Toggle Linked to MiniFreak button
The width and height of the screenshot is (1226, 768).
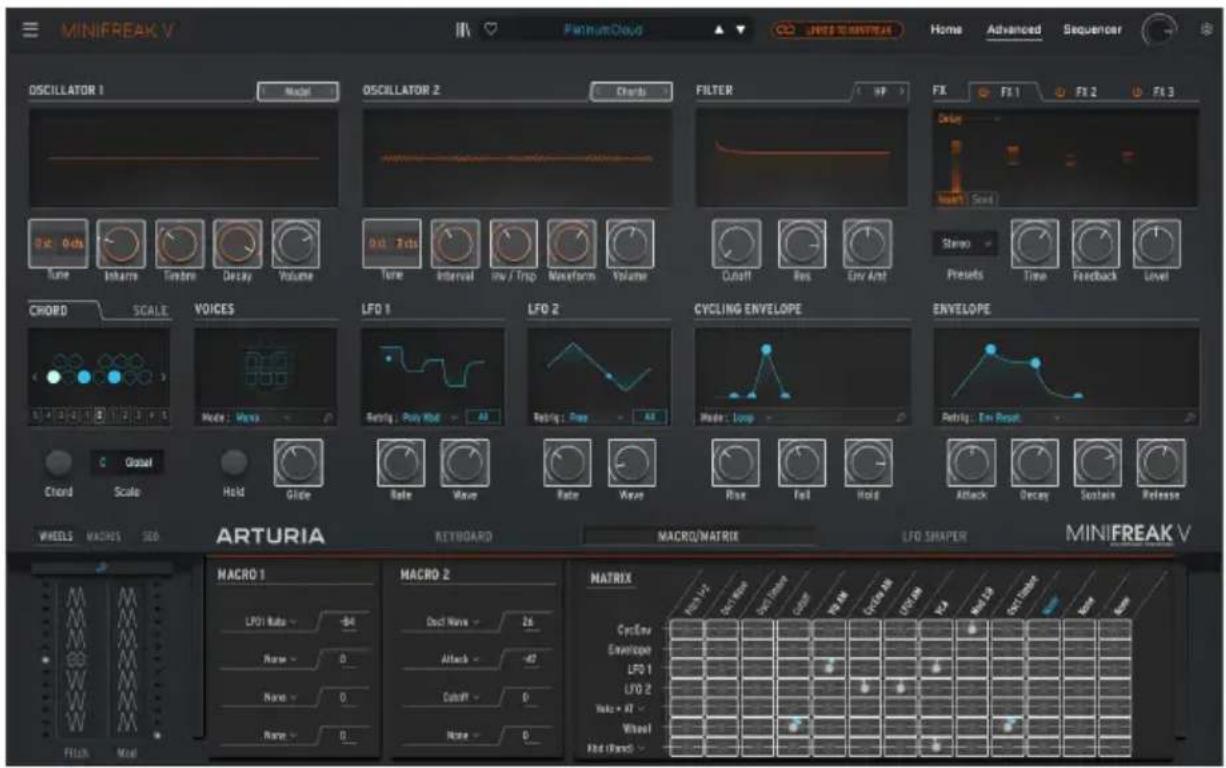(836, 30)
